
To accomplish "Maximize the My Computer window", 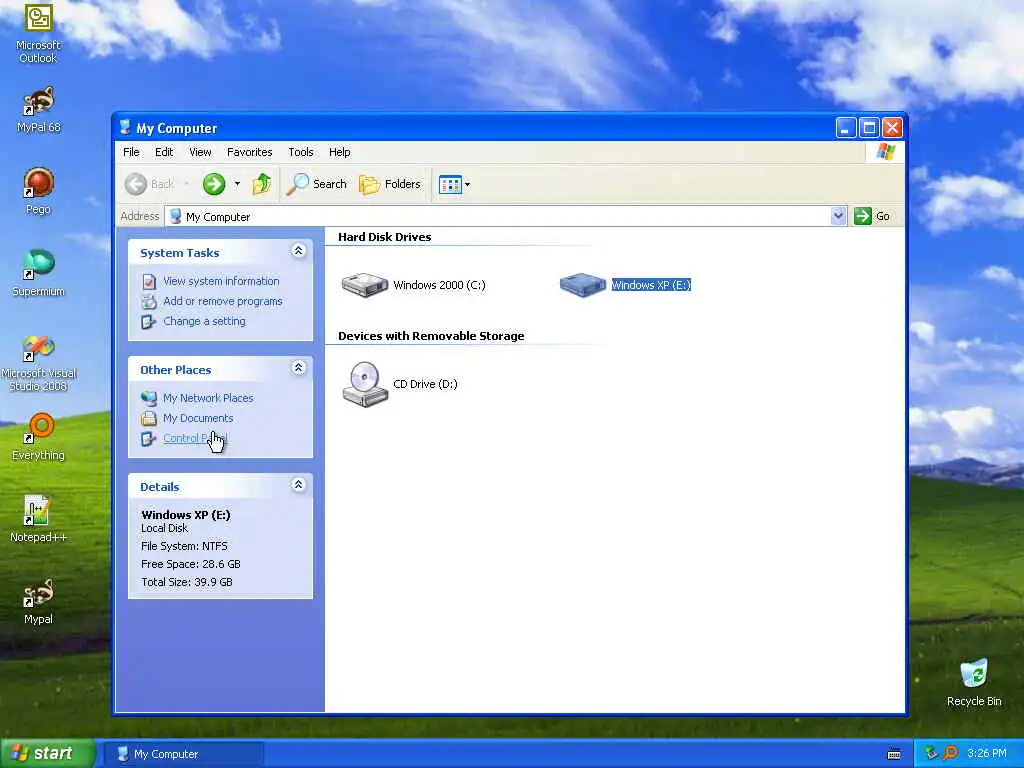I will point(869,128).
